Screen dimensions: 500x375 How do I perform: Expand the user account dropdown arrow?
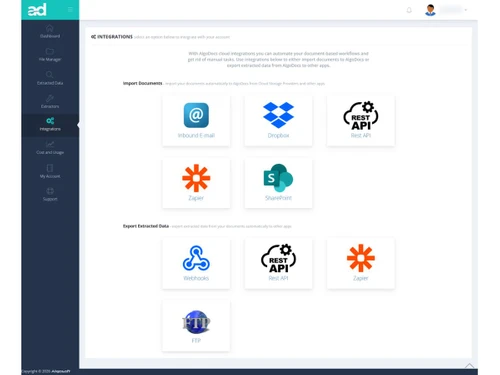click(x=466, y=10)
